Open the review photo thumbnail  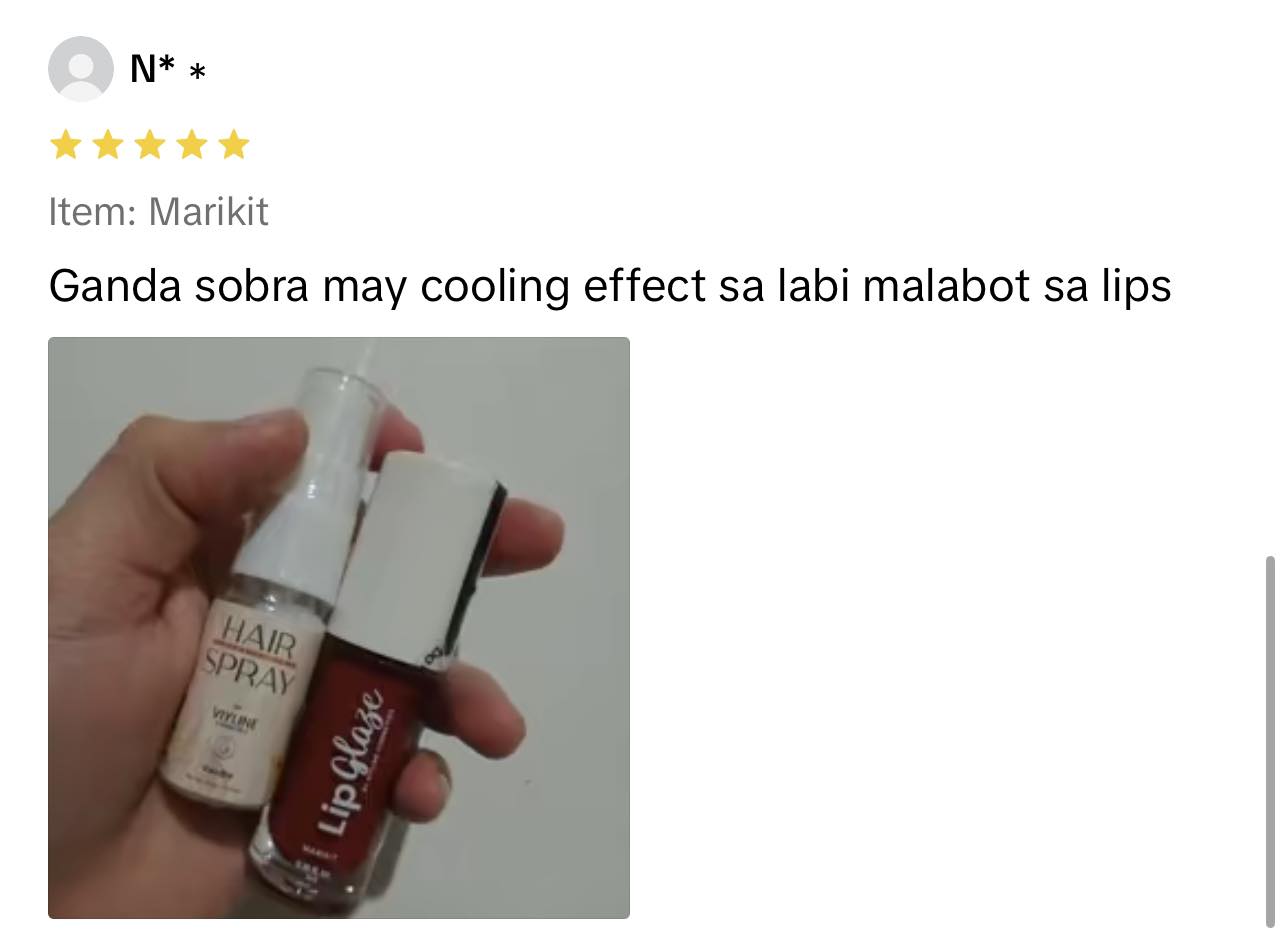coord(339,628)
